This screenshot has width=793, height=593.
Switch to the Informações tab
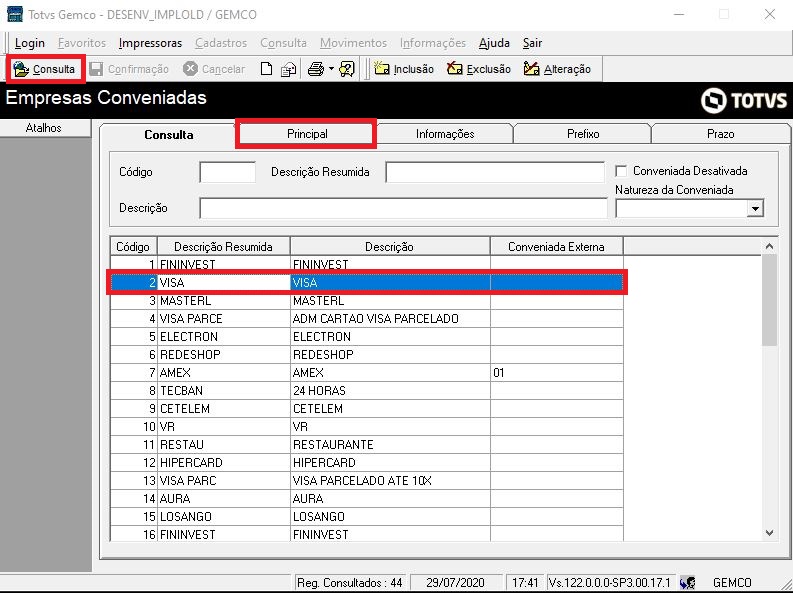pos(445,134)
